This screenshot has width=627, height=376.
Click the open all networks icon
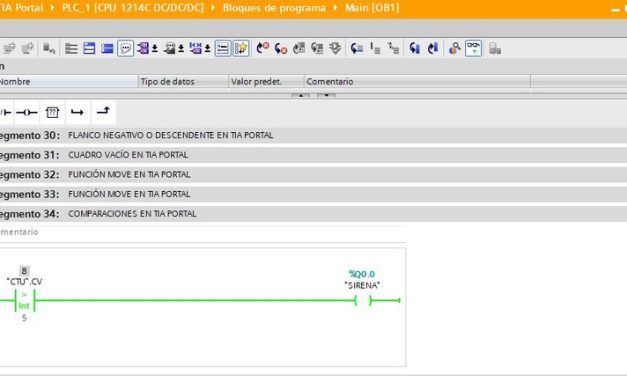89,48
